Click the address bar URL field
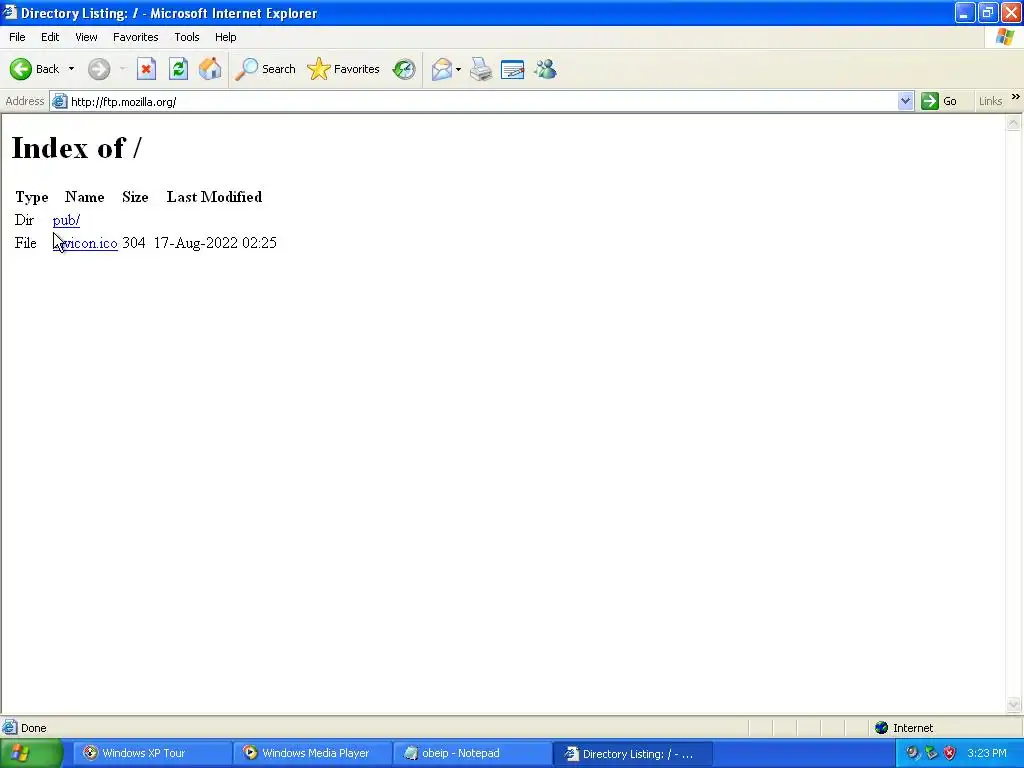Screen dimensions: 1024x768 pos(481,102)
